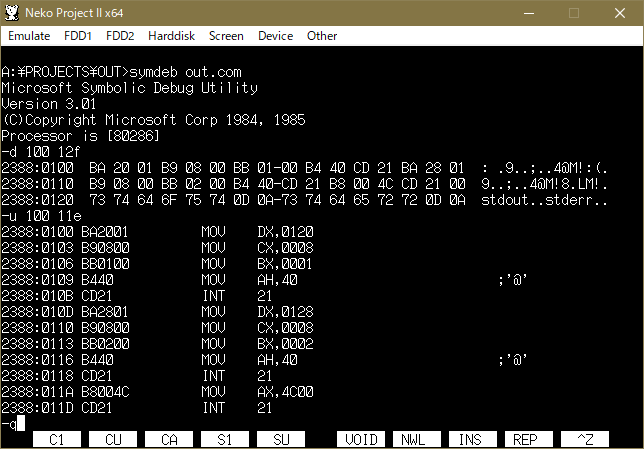
Task: Open the FDD2 menu
Action: pyautogui.click(x=120, y=36)
